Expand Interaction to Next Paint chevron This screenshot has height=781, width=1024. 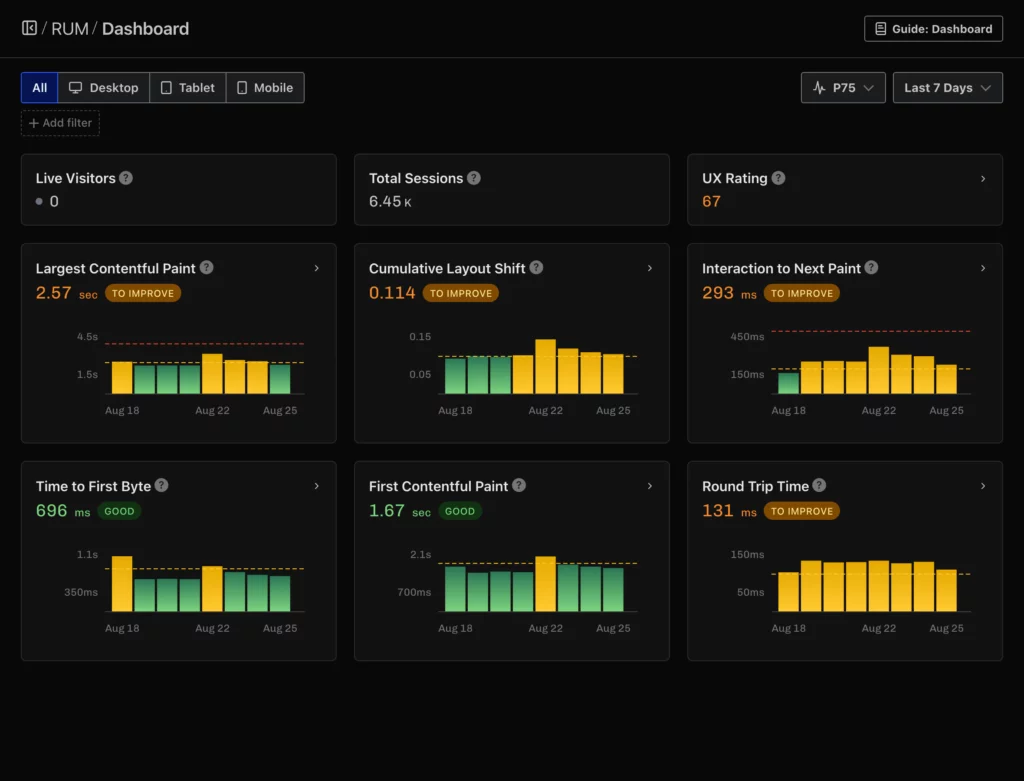[x=983, y=268]
